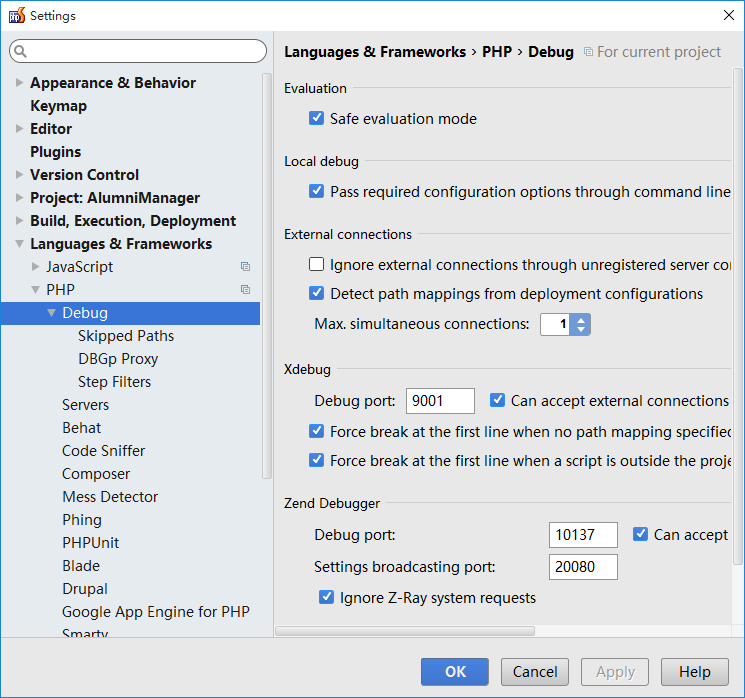
Task: Expand the Appearance & Behavior node
Action: pos(19,83)
